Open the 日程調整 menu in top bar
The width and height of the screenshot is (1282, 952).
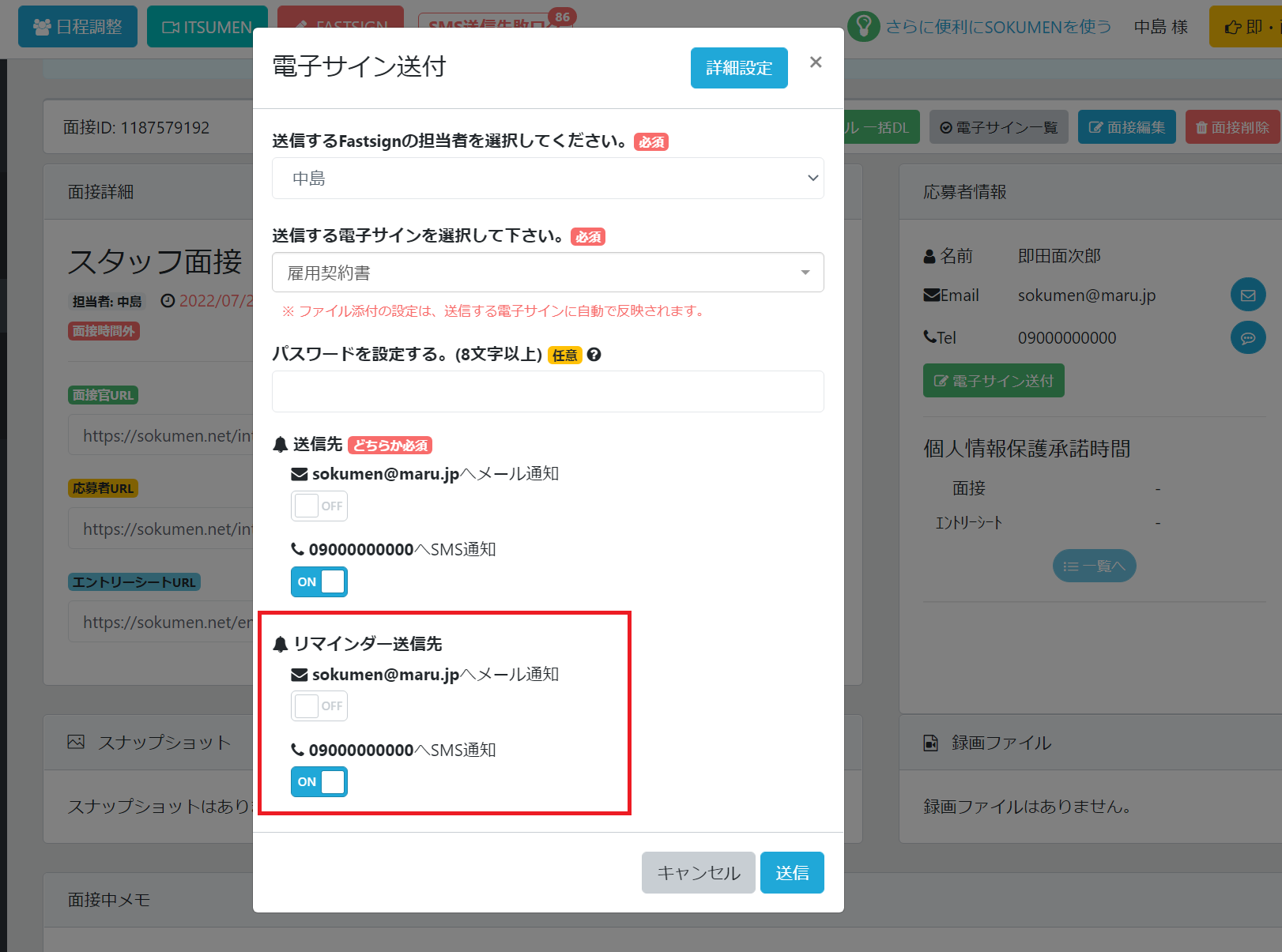[77, 27]
